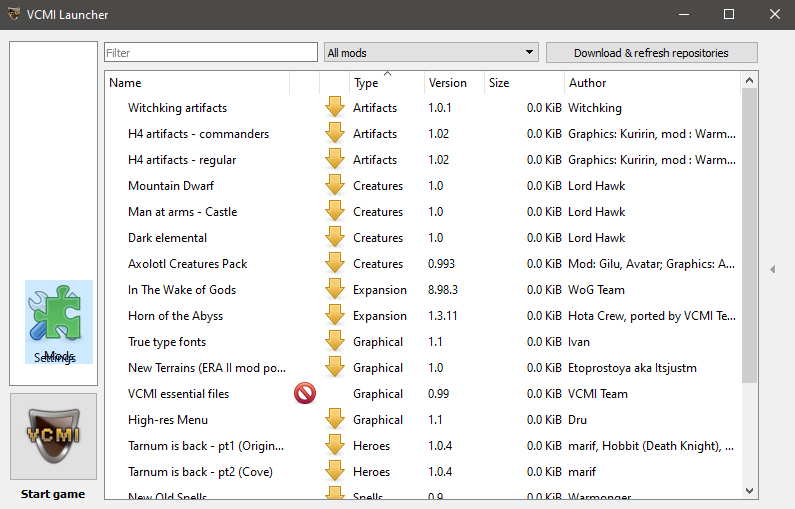Select the Dark elemental mod row
This screenshot has height=509, width=795.
(168, 238)
